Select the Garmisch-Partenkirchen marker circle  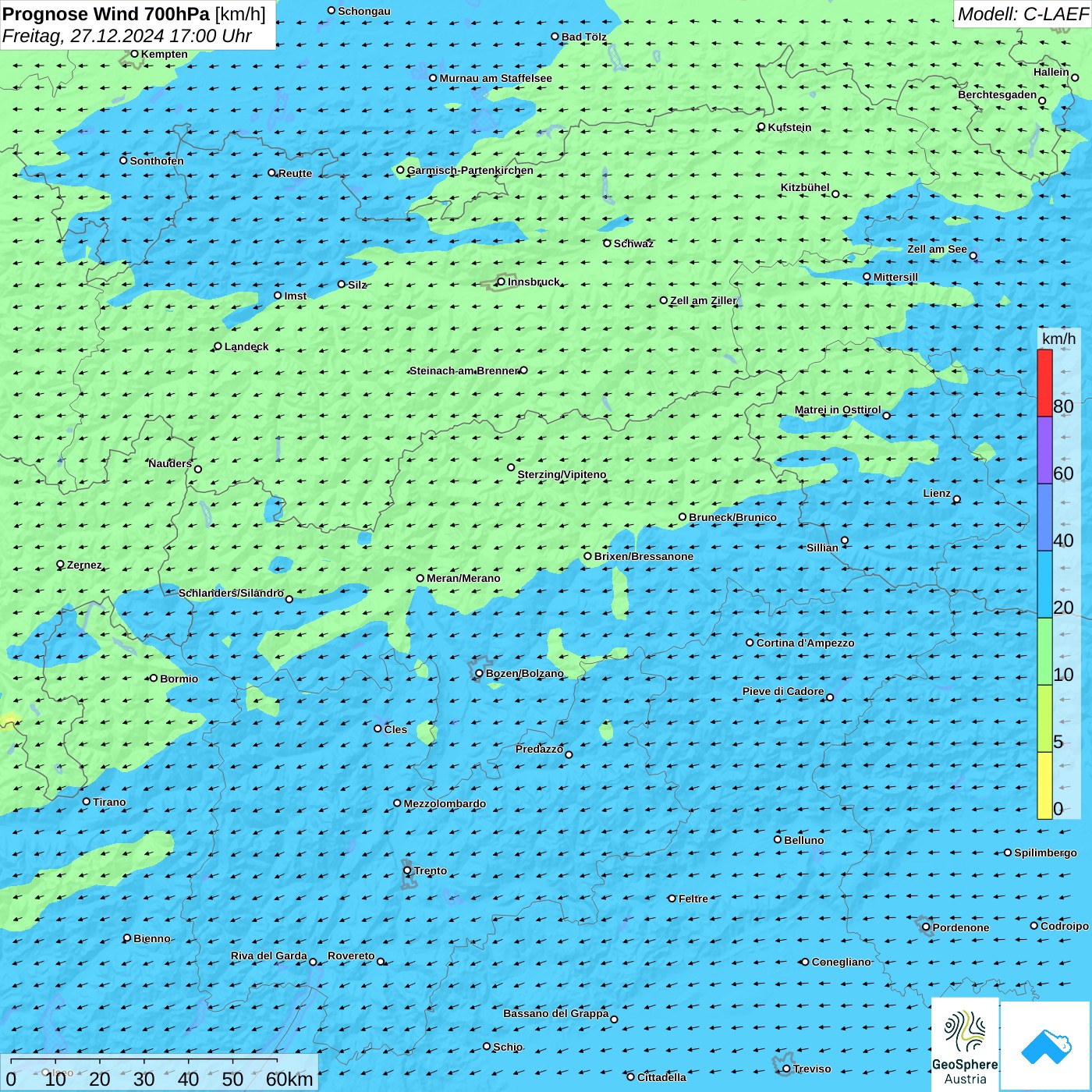point(400,170)
